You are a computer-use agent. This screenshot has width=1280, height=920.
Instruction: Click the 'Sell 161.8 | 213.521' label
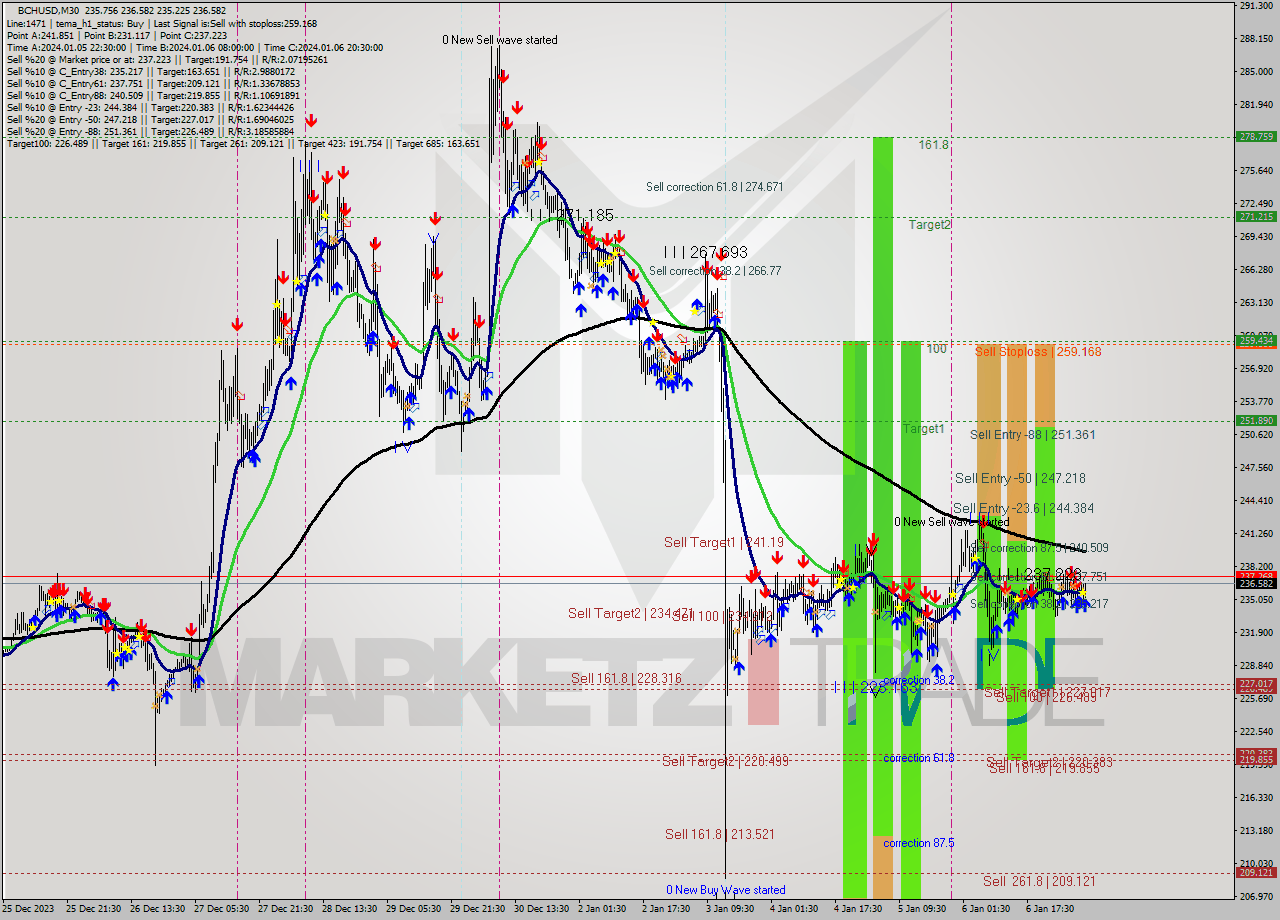click(x=720, y=834)
